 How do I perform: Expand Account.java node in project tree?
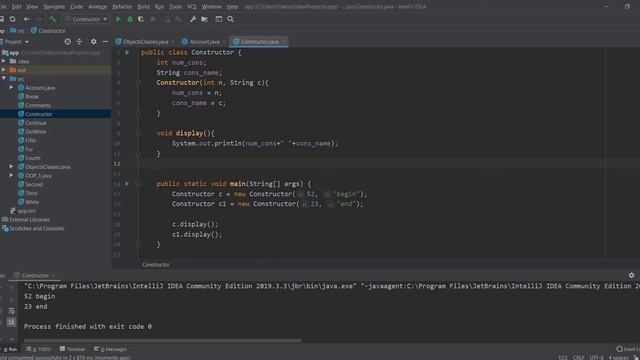[11, 87]
